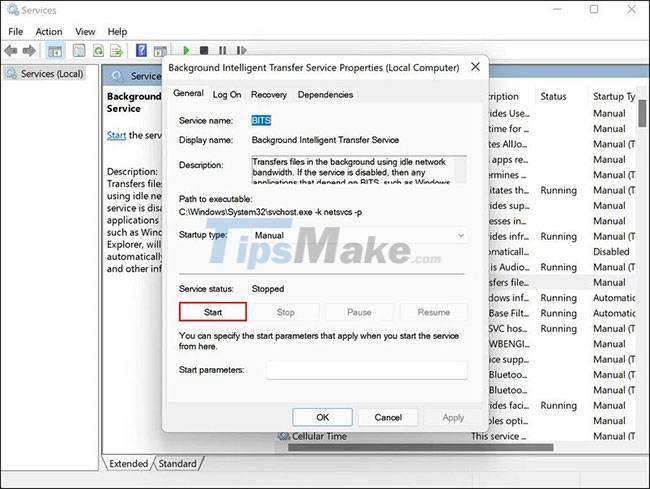The image size is (650, 489).
Task: Close the BITS Properties dialog
Action: pos(475,67)
